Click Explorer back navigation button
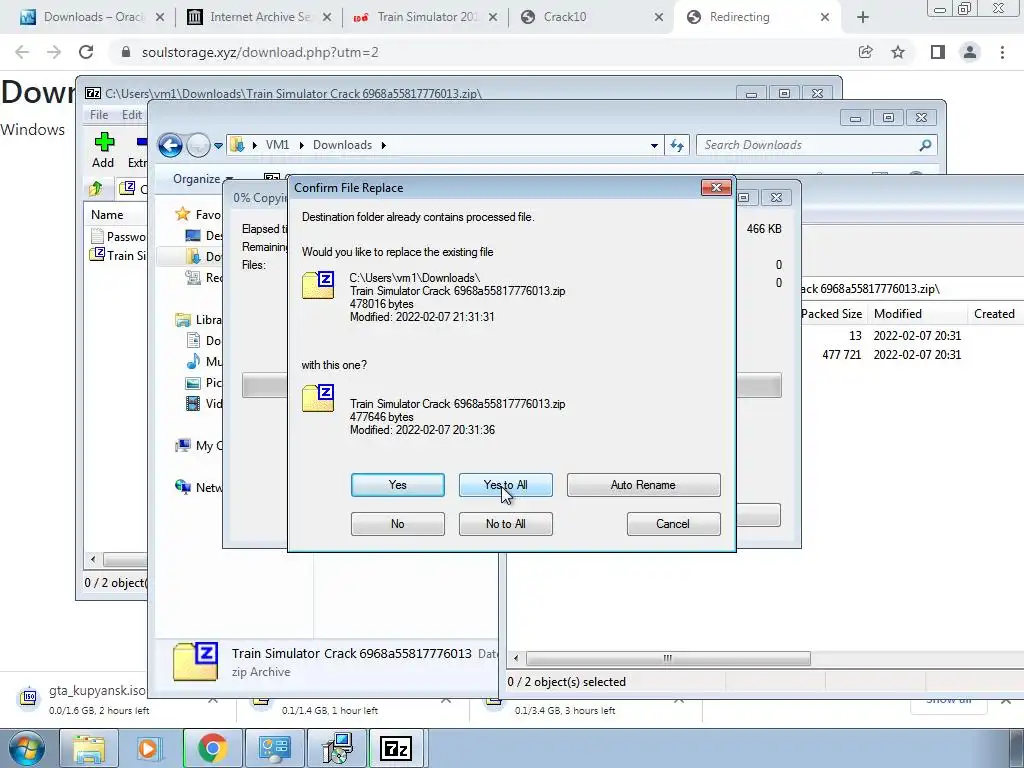 click(170, 145)
